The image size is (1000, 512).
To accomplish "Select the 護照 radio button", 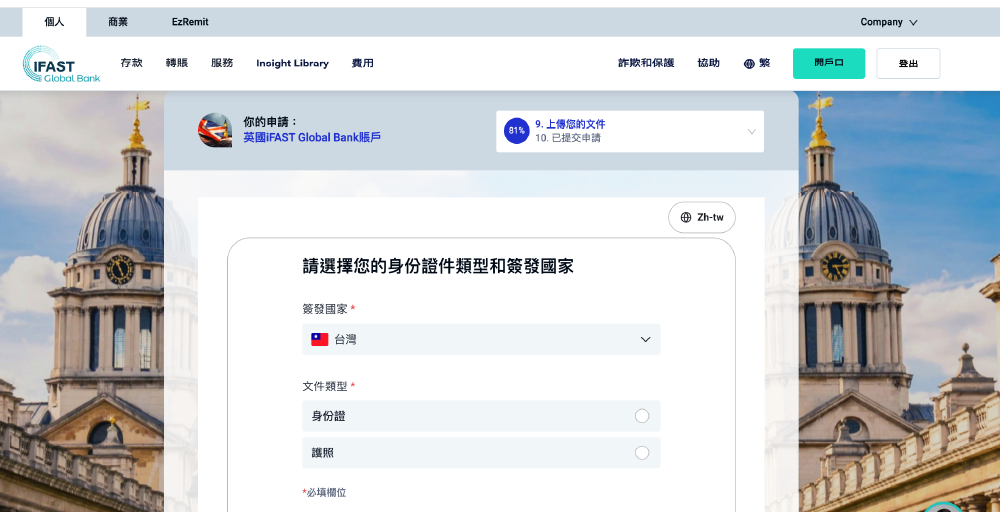I will (642, 453).
